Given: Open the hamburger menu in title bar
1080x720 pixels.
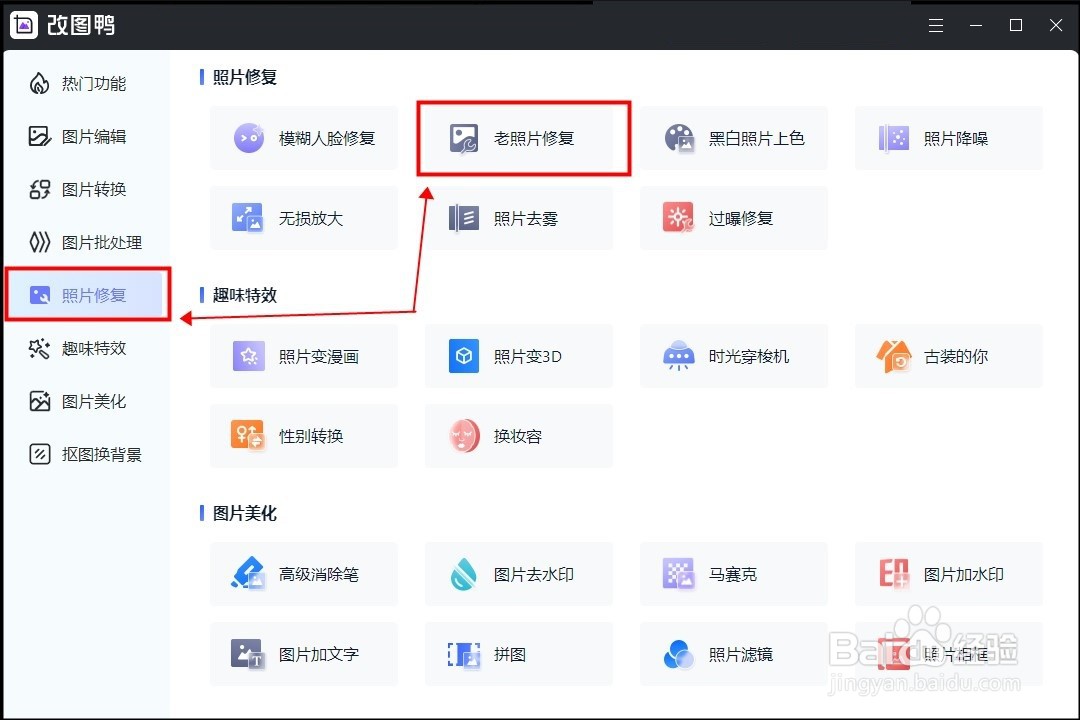Looking at the screenshot, I should click(x=936, y=24).
